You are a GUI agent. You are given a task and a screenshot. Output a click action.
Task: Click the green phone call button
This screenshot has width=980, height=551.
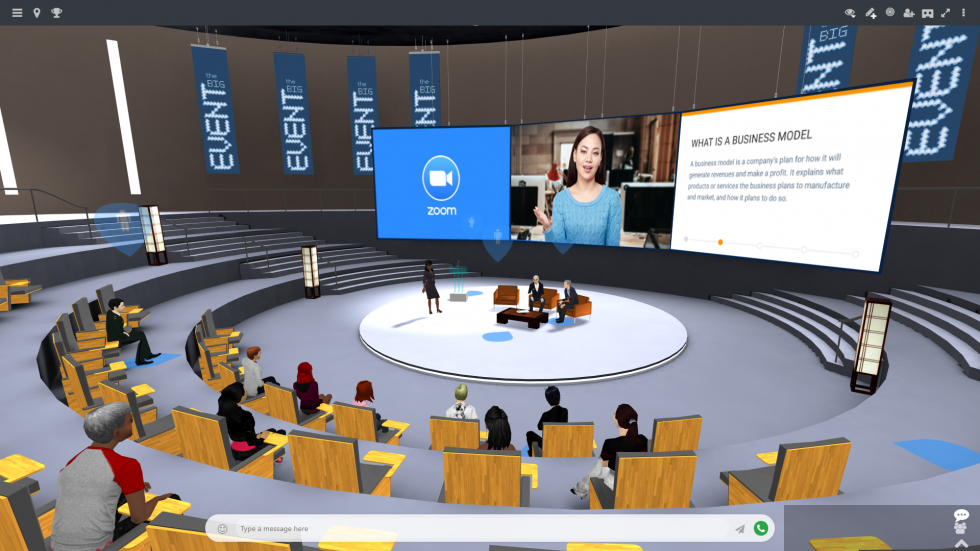[761, 528]
